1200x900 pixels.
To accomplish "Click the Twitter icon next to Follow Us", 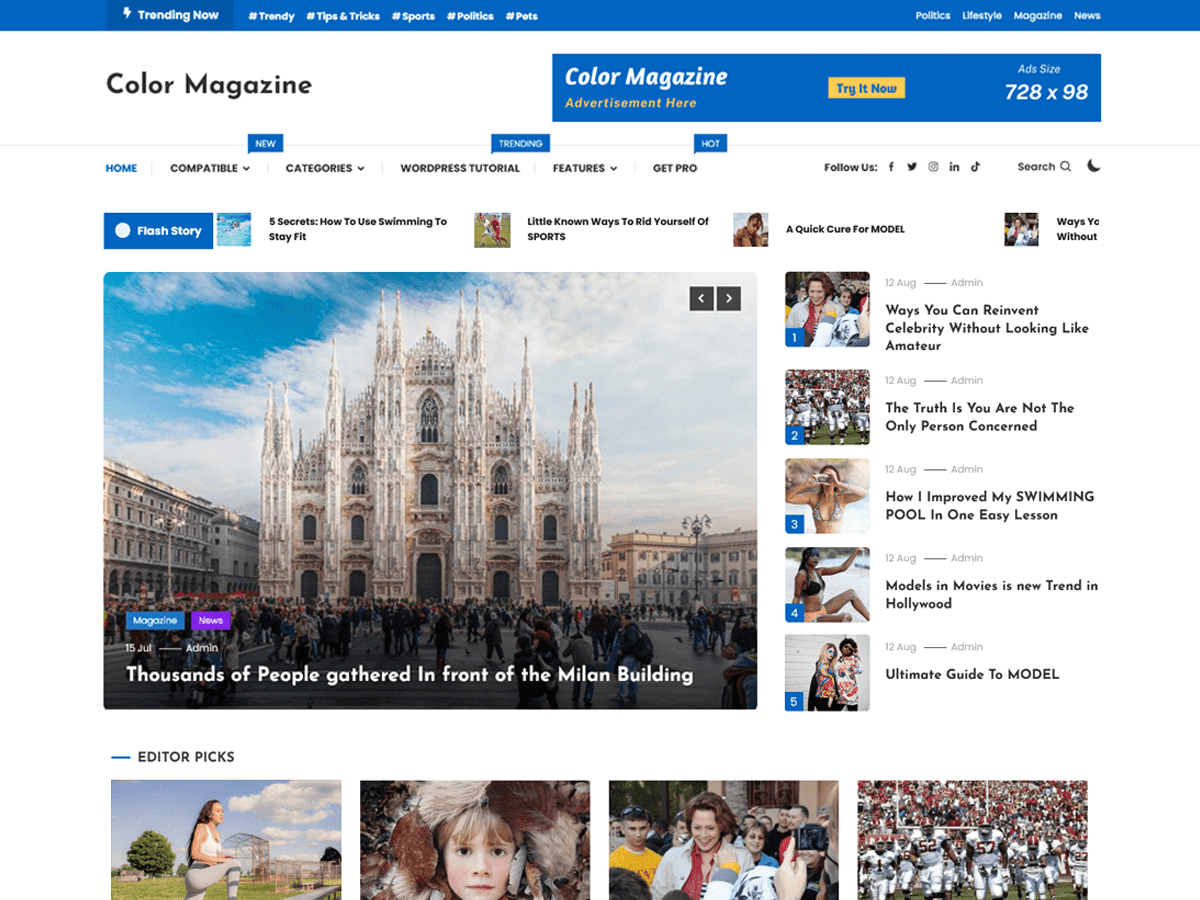I will coord(912,167).
